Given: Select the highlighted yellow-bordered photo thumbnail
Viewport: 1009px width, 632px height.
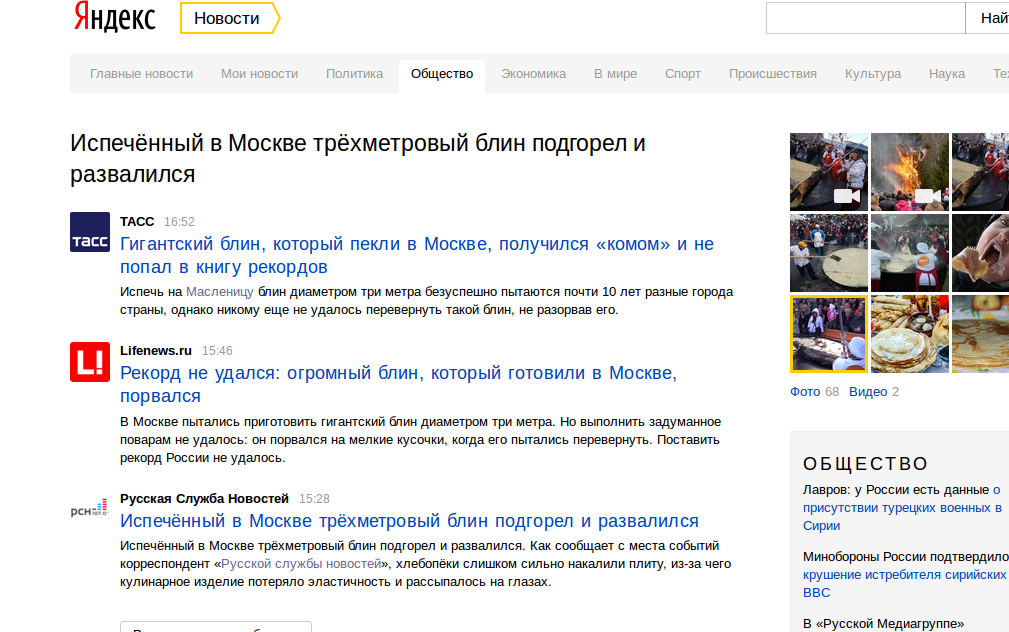Looking at the screenshot, I should click(828, 334).
